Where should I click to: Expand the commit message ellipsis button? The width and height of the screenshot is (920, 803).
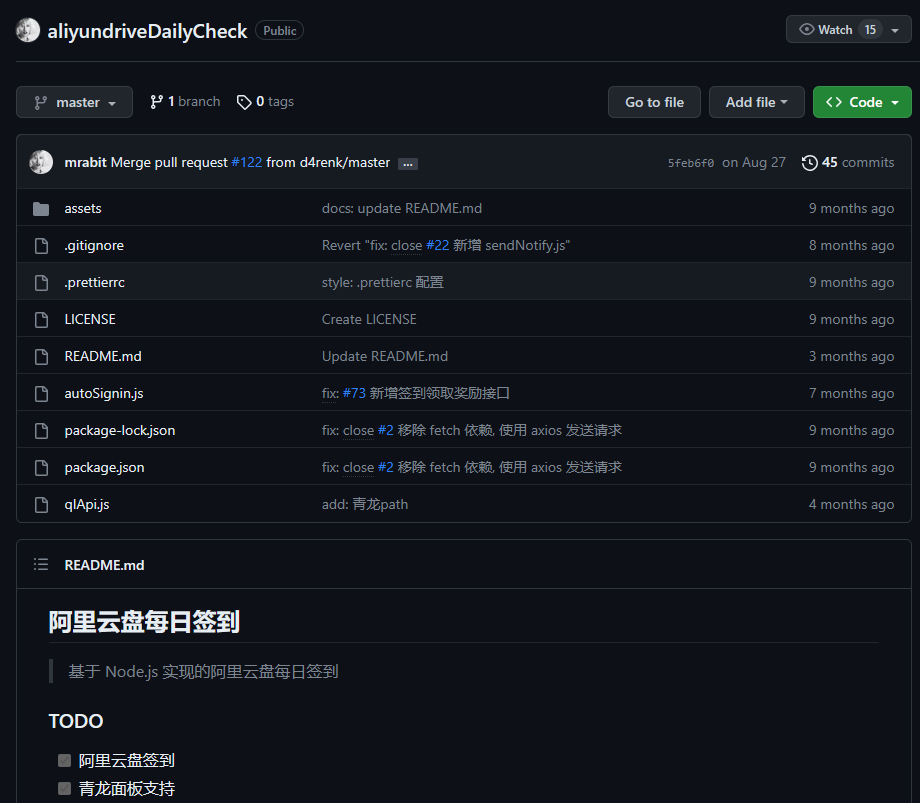(x=408, y=164)
